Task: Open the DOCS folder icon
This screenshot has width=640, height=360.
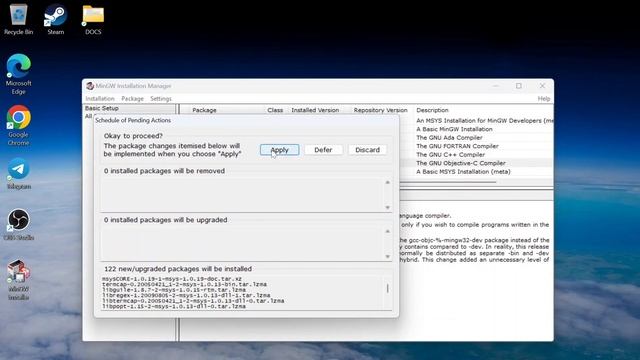Action: (x=93, y=20)
